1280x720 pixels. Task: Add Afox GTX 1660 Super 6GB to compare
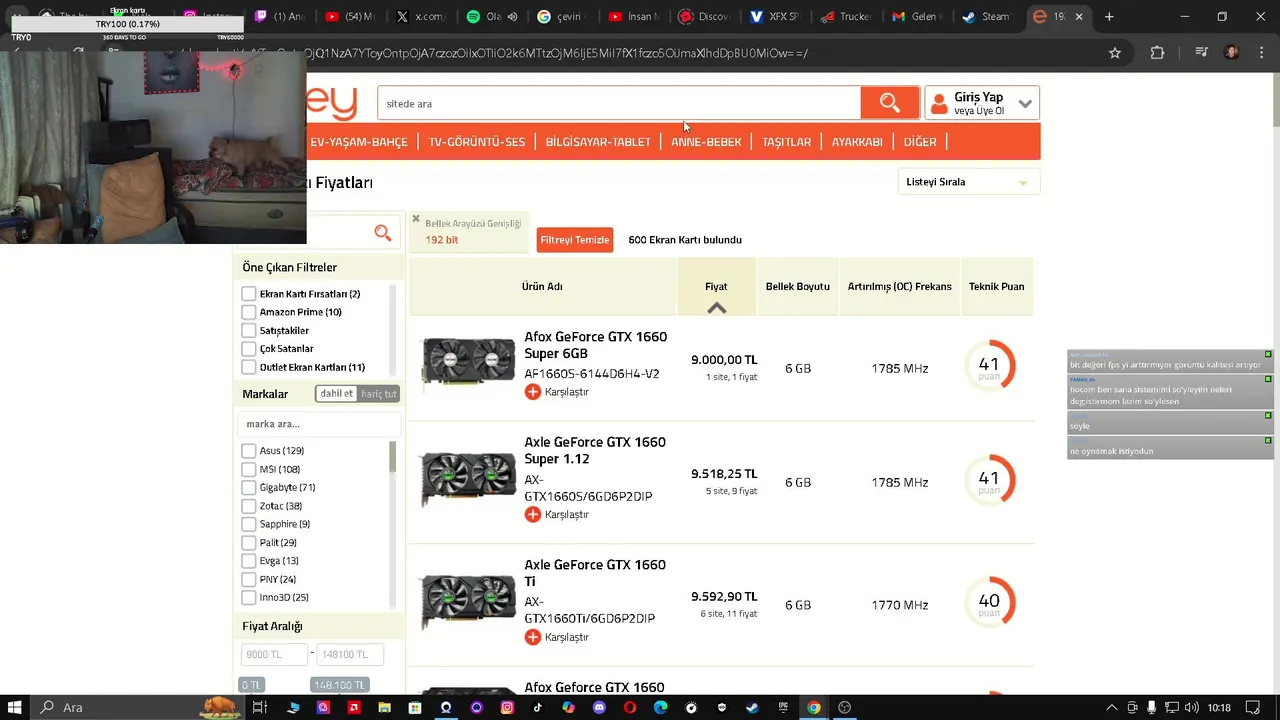point(533,392)
